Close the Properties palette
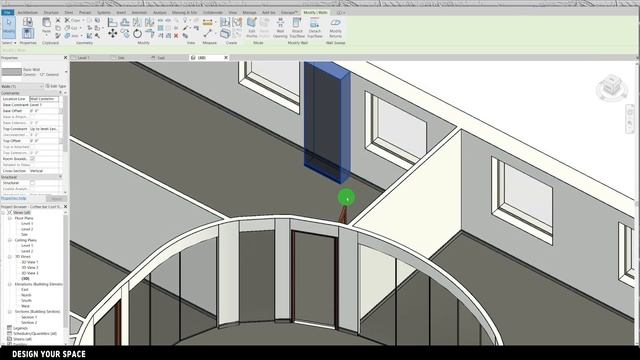Screen dimensions: 640x360 [65, 58]
